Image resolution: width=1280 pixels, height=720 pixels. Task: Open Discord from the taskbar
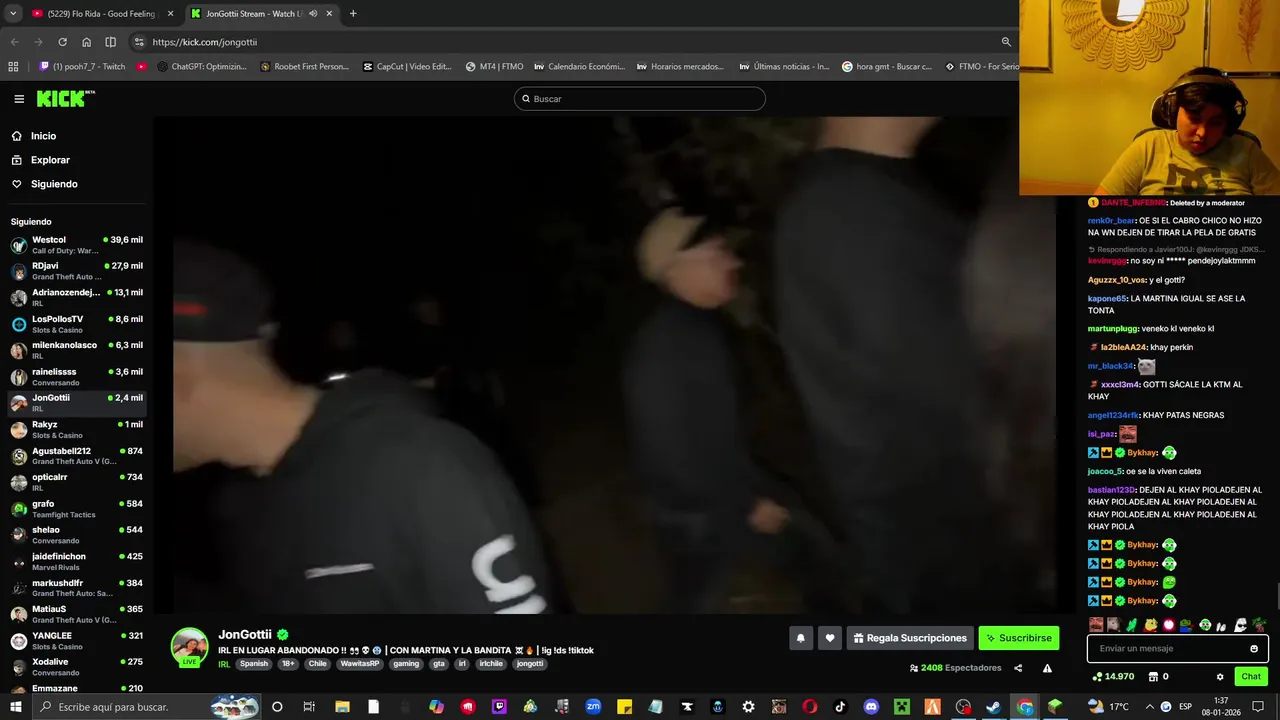[x=871, y=707]
